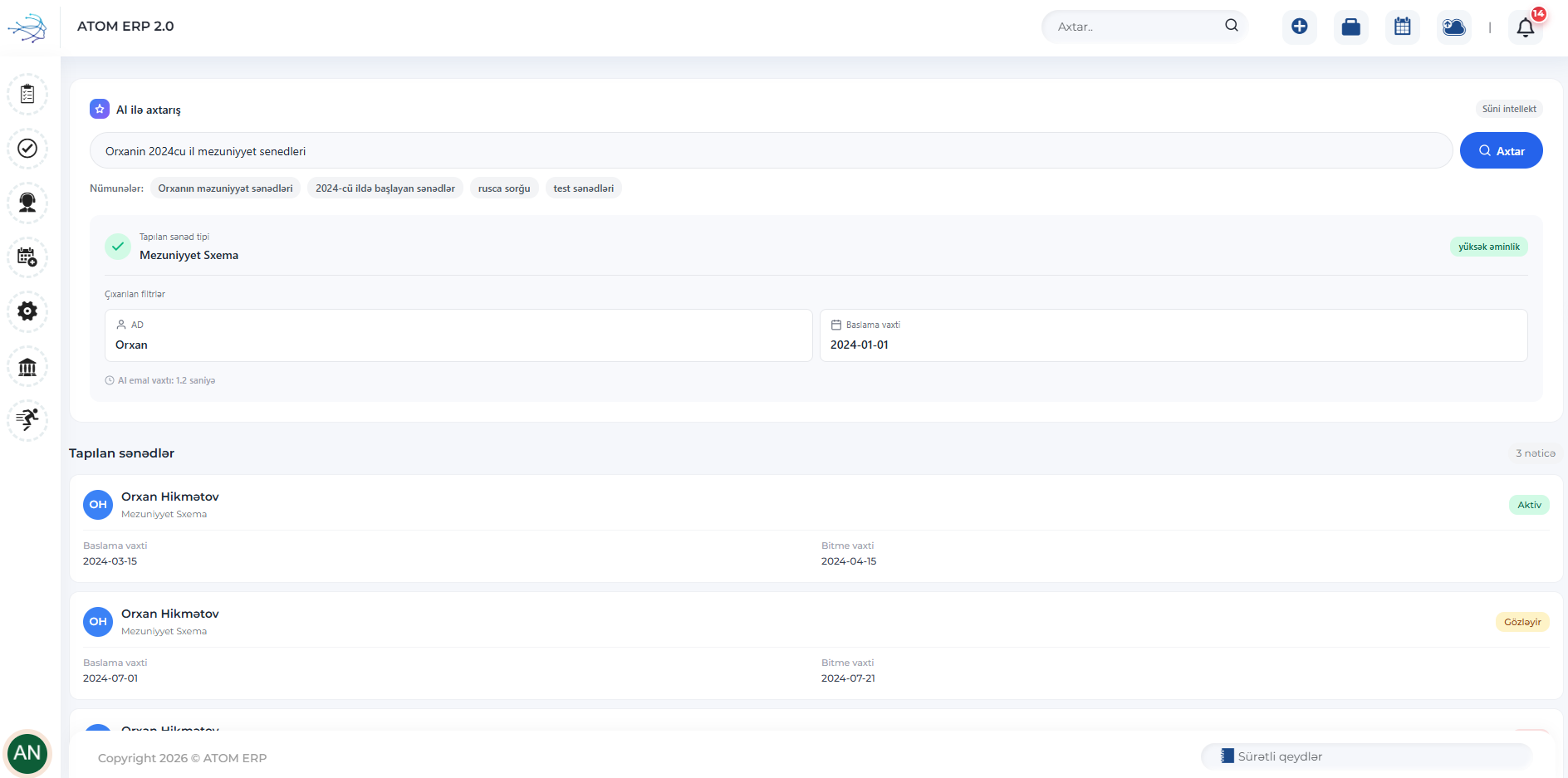The image size is (1568, 778).
Task: Open the calendar add-event sidebar icon
Action: (27, 257)
